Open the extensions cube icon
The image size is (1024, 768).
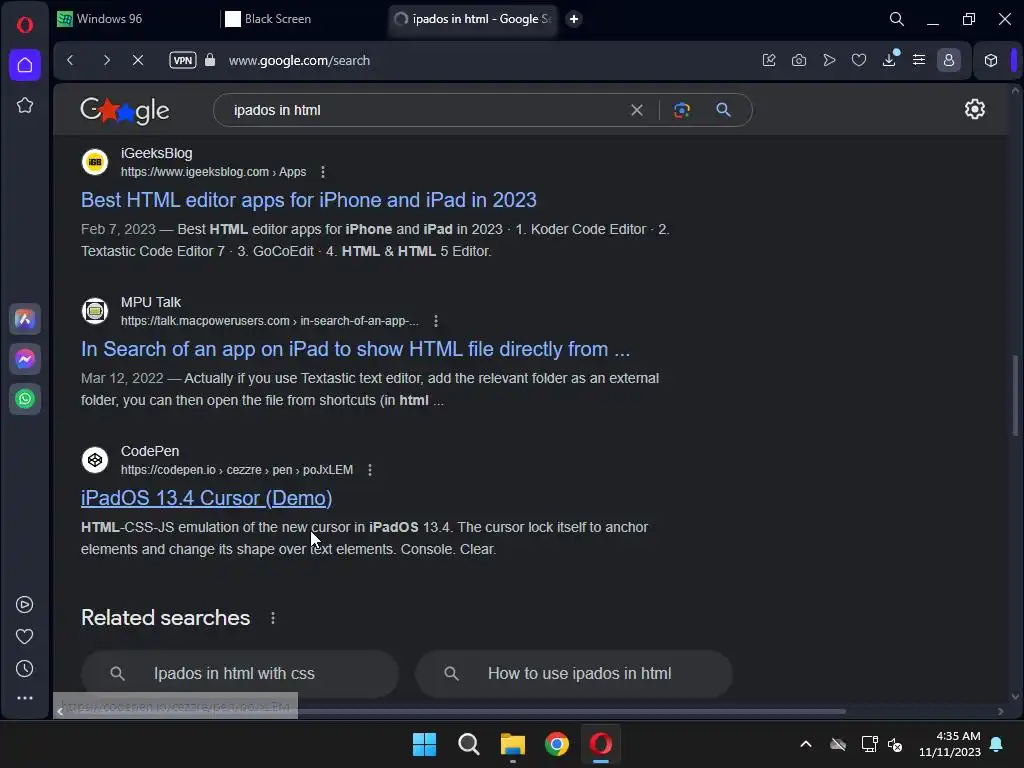tap(991, 60)
